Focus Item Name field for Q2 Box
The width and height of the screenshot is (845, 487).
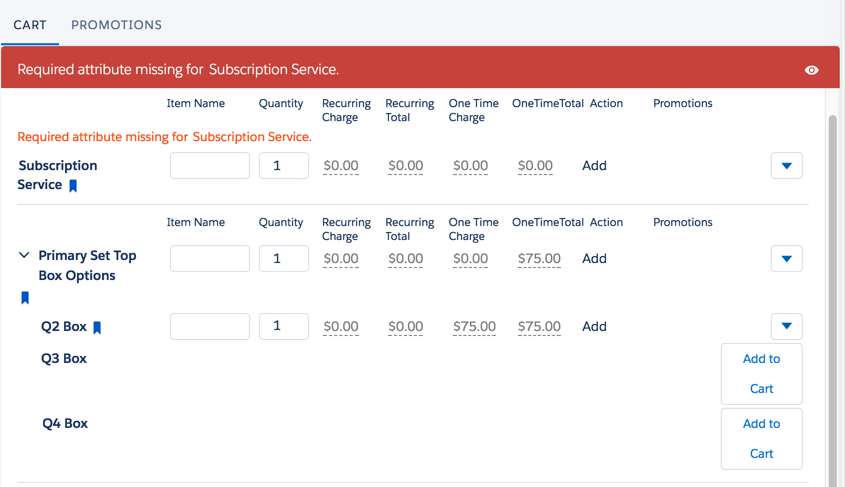click(210, 326)
